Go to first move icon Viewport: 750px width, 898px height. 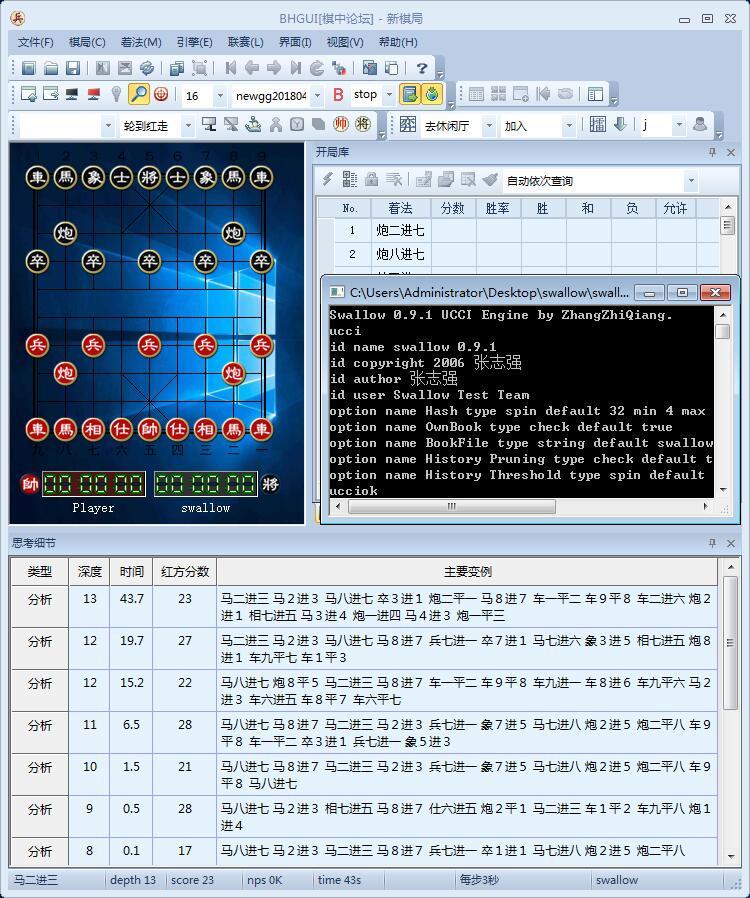pyautogui.click(x=231, y=68)
